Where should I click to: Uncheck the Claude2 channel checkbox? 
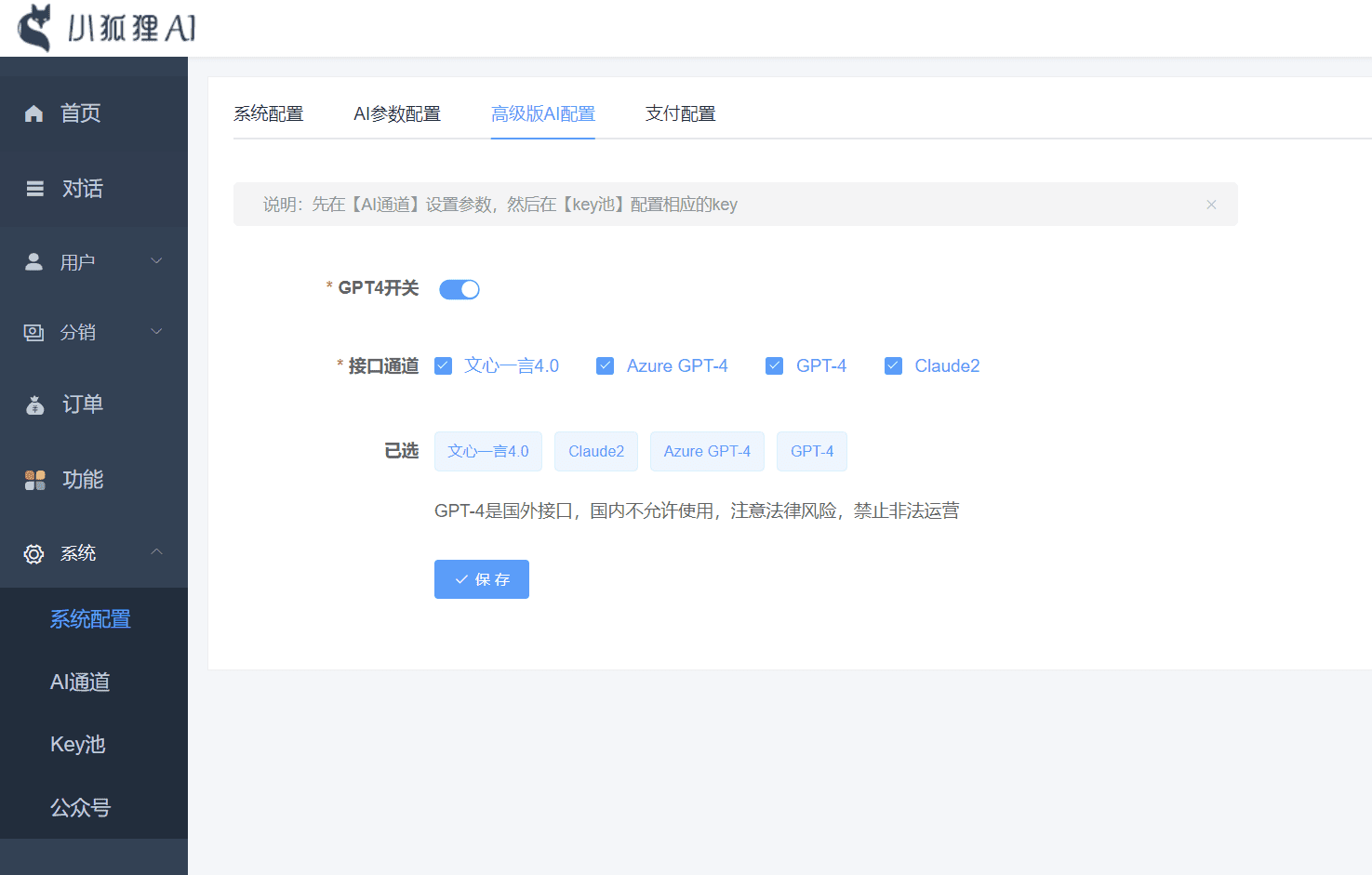tap(893, 366)
